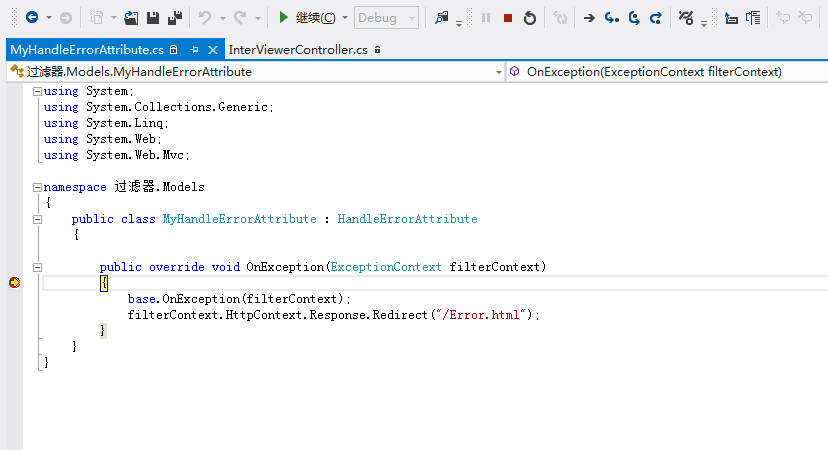Collapse the MyHandleErrorAttribute class block

click(37, 219)
